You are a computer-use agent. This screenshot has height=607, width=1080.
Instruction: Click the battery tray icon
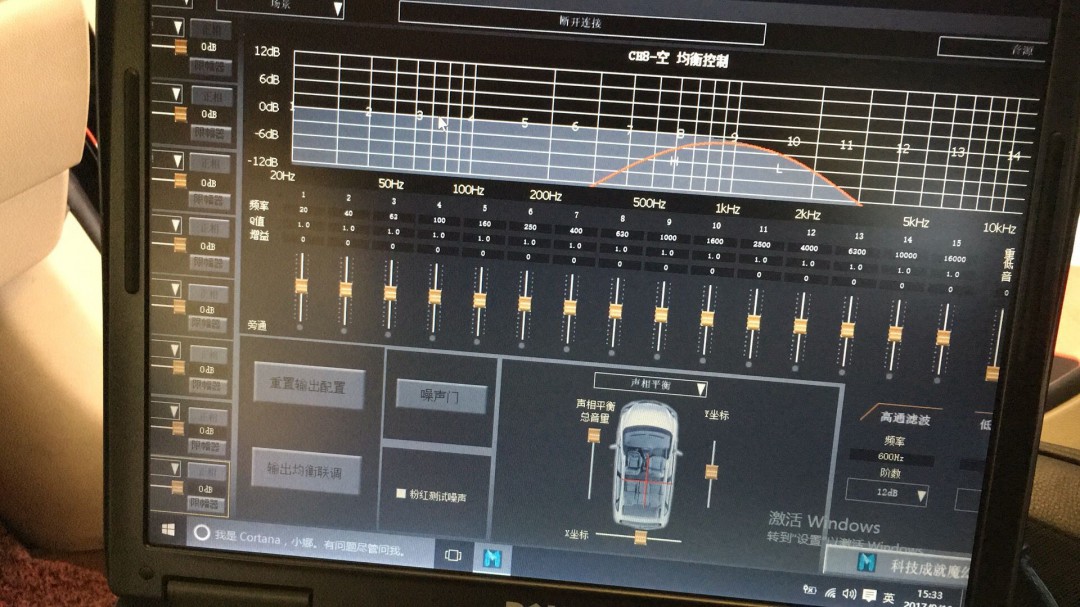pyautogui.click(x=809, y=590)
